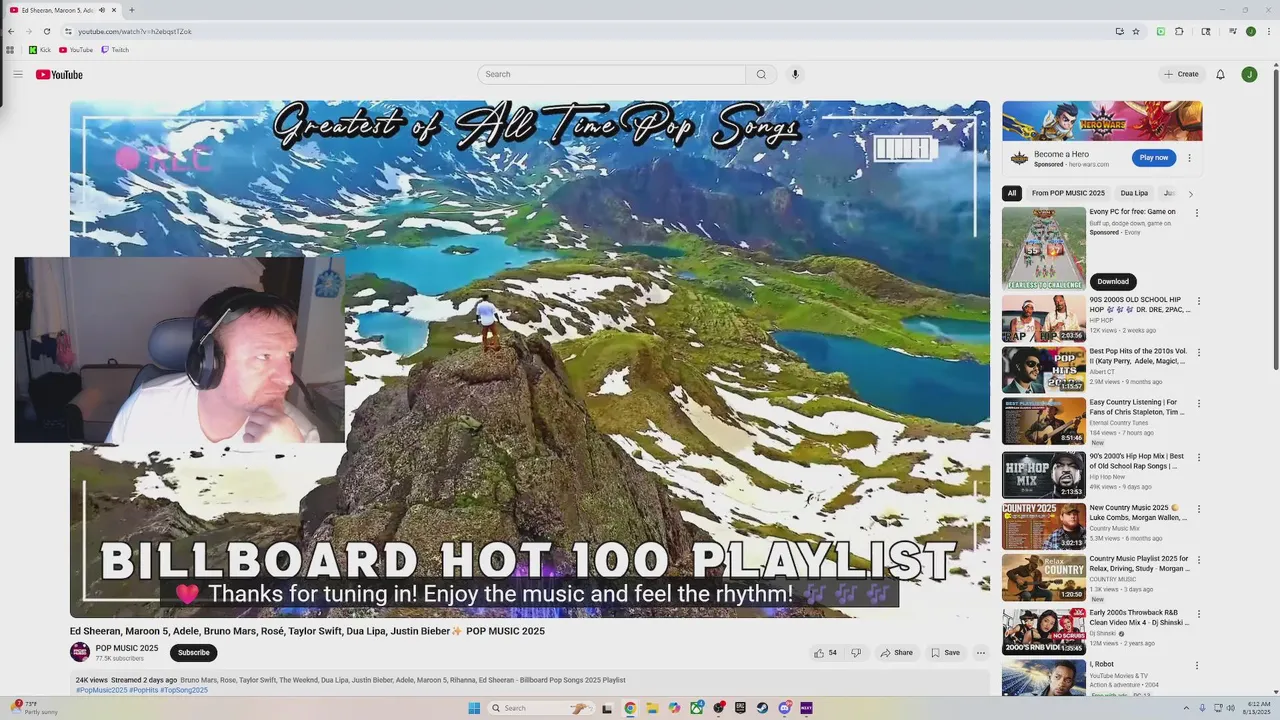This screenshot has width=1280, height=720.
Task: Click Play now on the Hero Wars ad
Action: pos(1154,158)
